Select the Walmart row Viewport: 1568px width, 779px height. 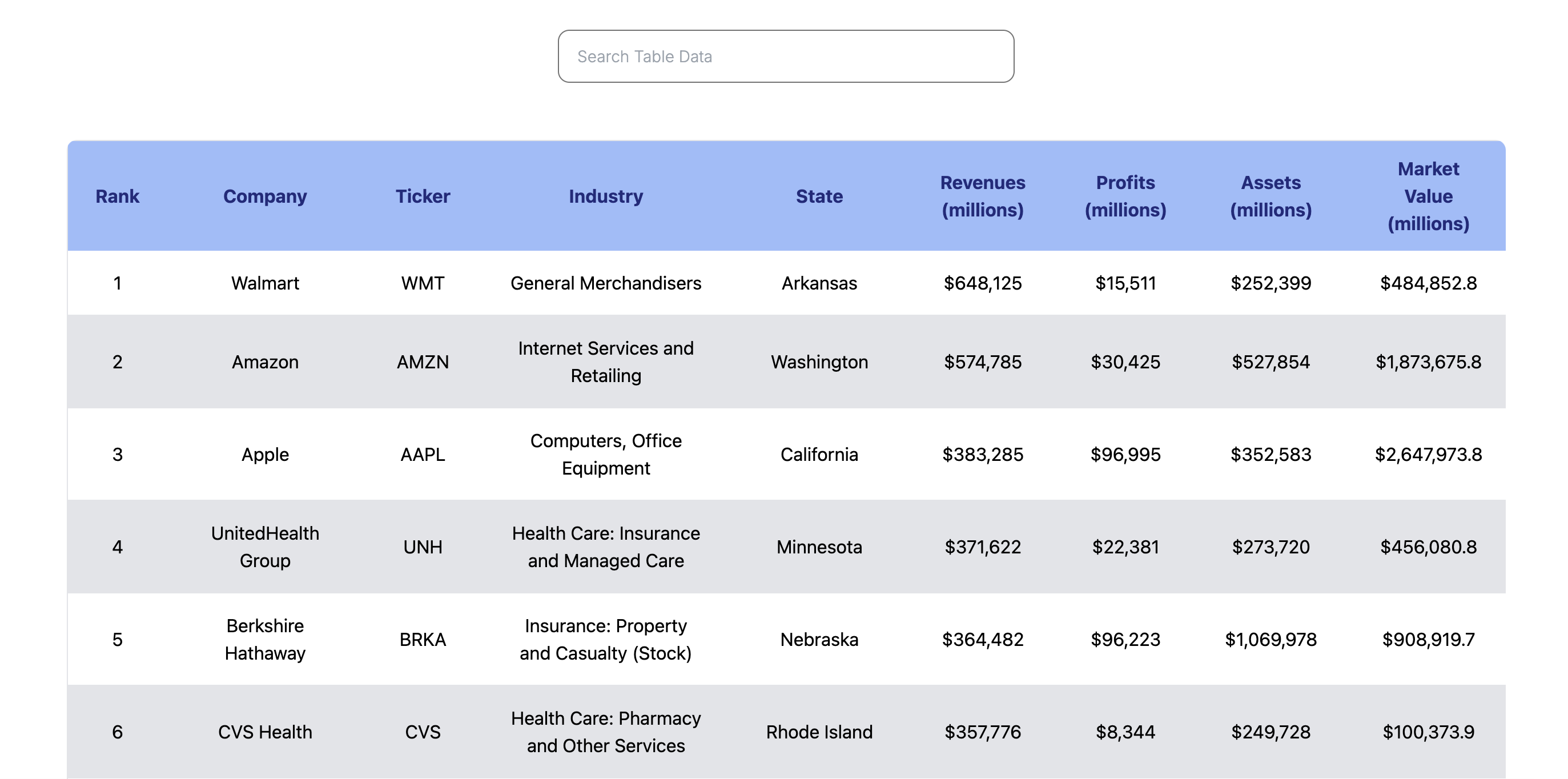266,282
